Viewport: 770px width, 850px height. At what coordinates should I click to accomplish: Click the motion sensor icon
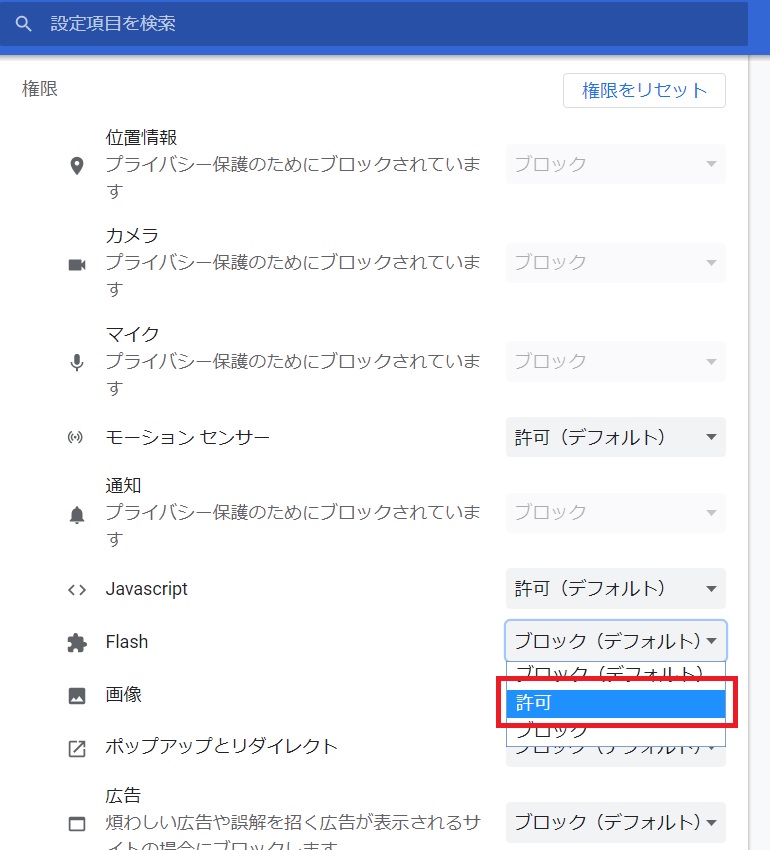click(x=76, y=438)
